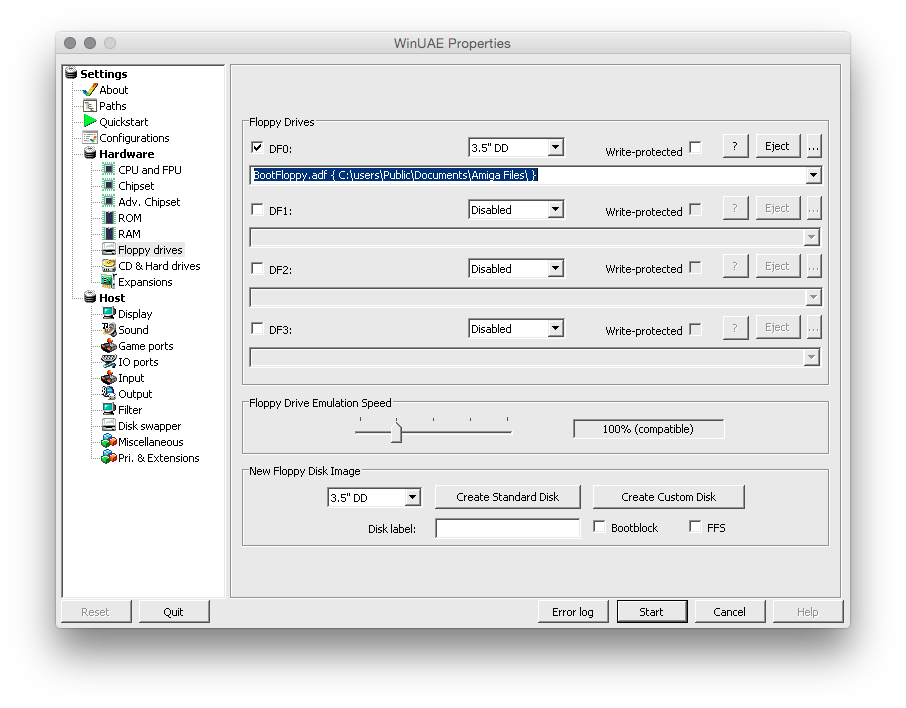
Task: Click the Display monitor icon
Action: 108,313
